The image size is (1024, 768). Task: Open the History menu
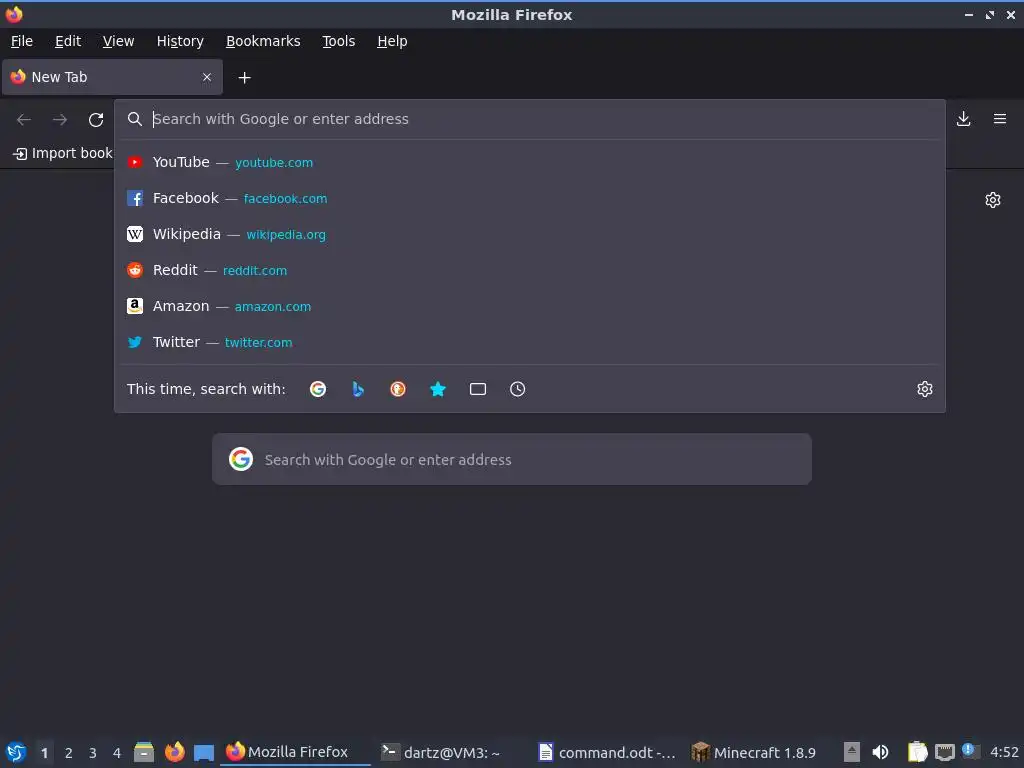click(x=180, y=41)
